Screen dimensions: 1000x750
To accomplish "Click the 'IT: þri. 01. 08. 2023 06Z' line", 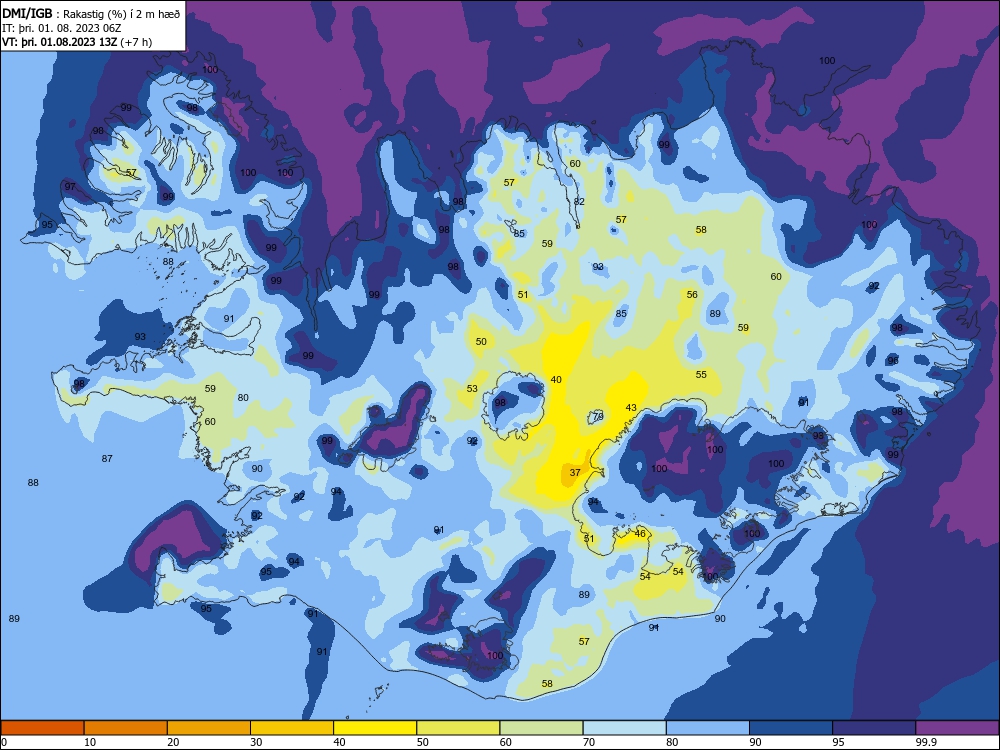I will (x=62, y=28).
